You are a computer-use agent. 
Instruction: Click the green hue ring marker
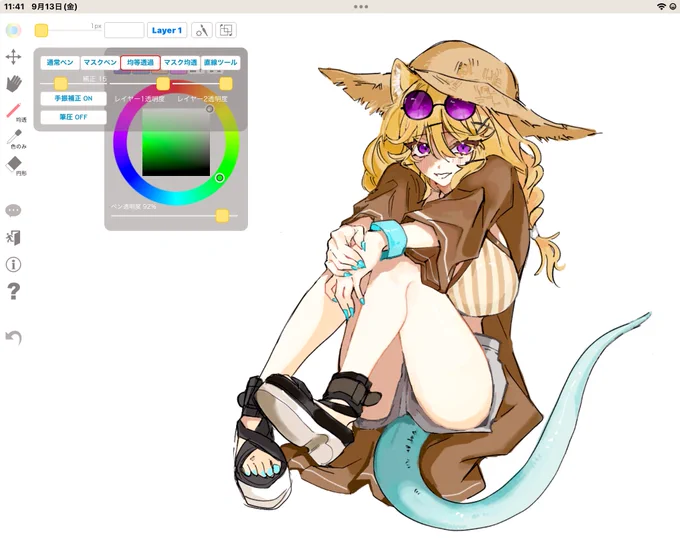click(x=219, y=178)
